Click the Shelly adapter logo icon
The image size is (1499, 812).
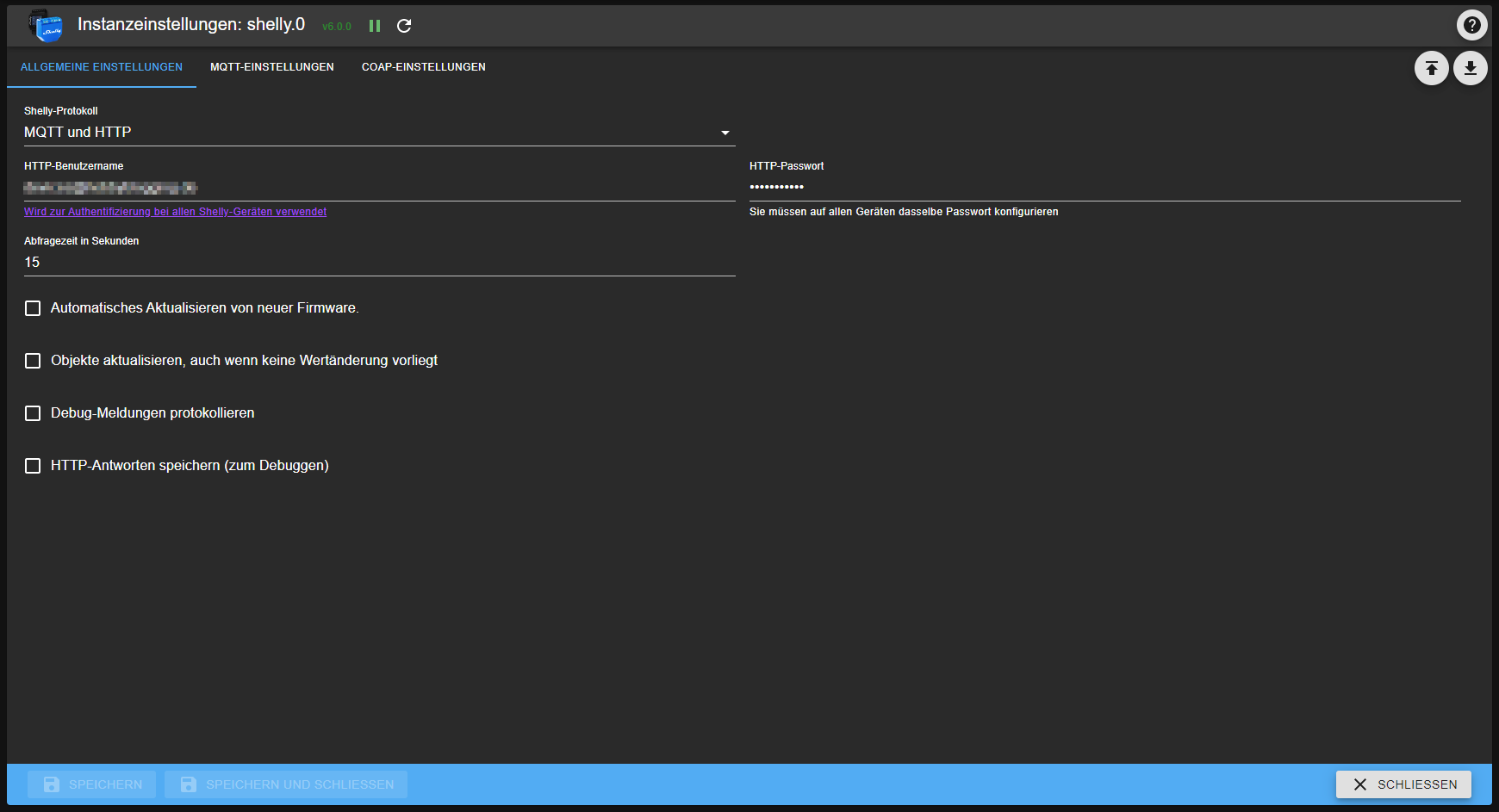pos(46,26)
